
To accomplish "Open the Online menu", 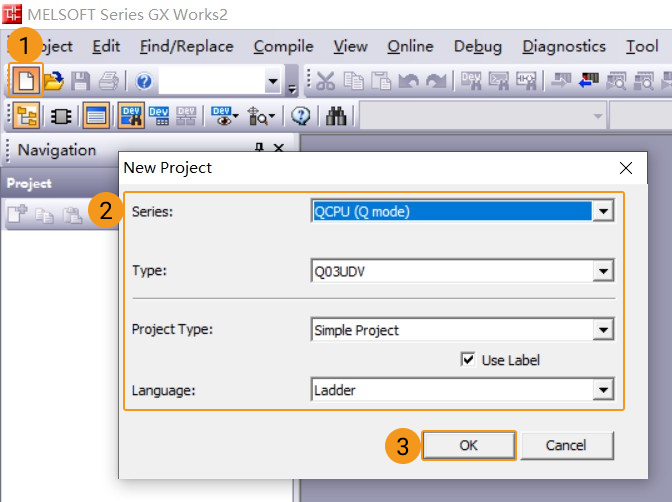I will [x=410, y=46].
